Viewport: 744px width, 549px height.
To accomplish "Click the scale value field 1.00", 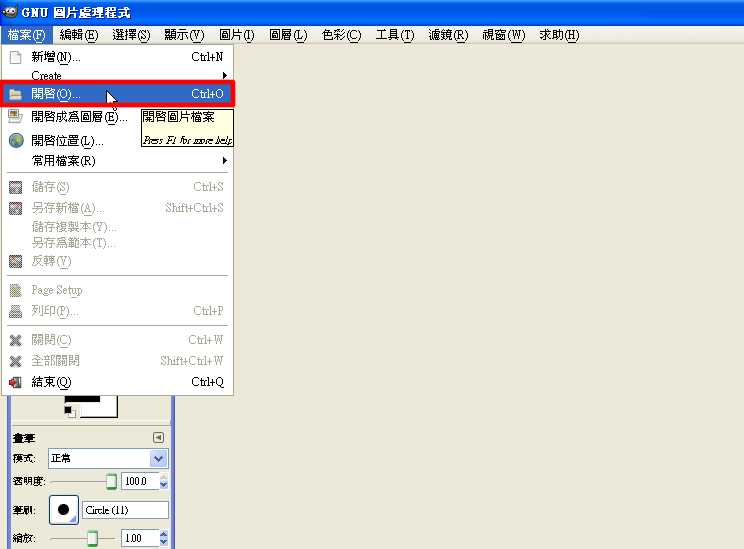I will (140, 538).
